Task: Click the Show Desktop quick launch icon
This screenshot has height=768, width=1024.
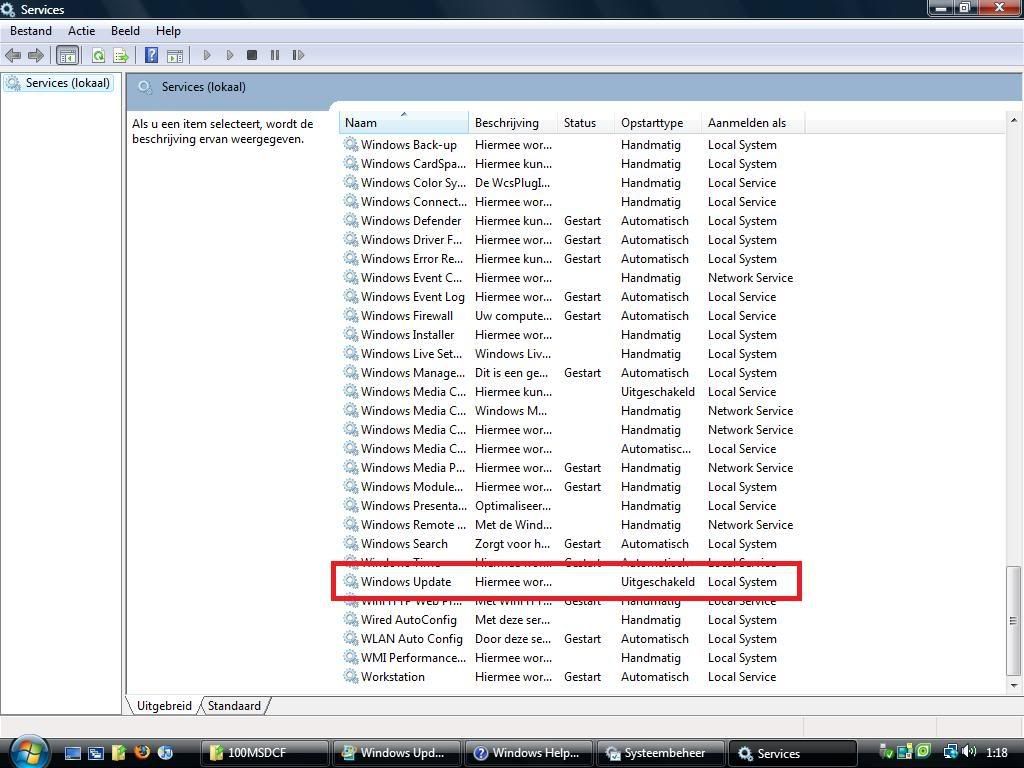Action: [72, 753]
